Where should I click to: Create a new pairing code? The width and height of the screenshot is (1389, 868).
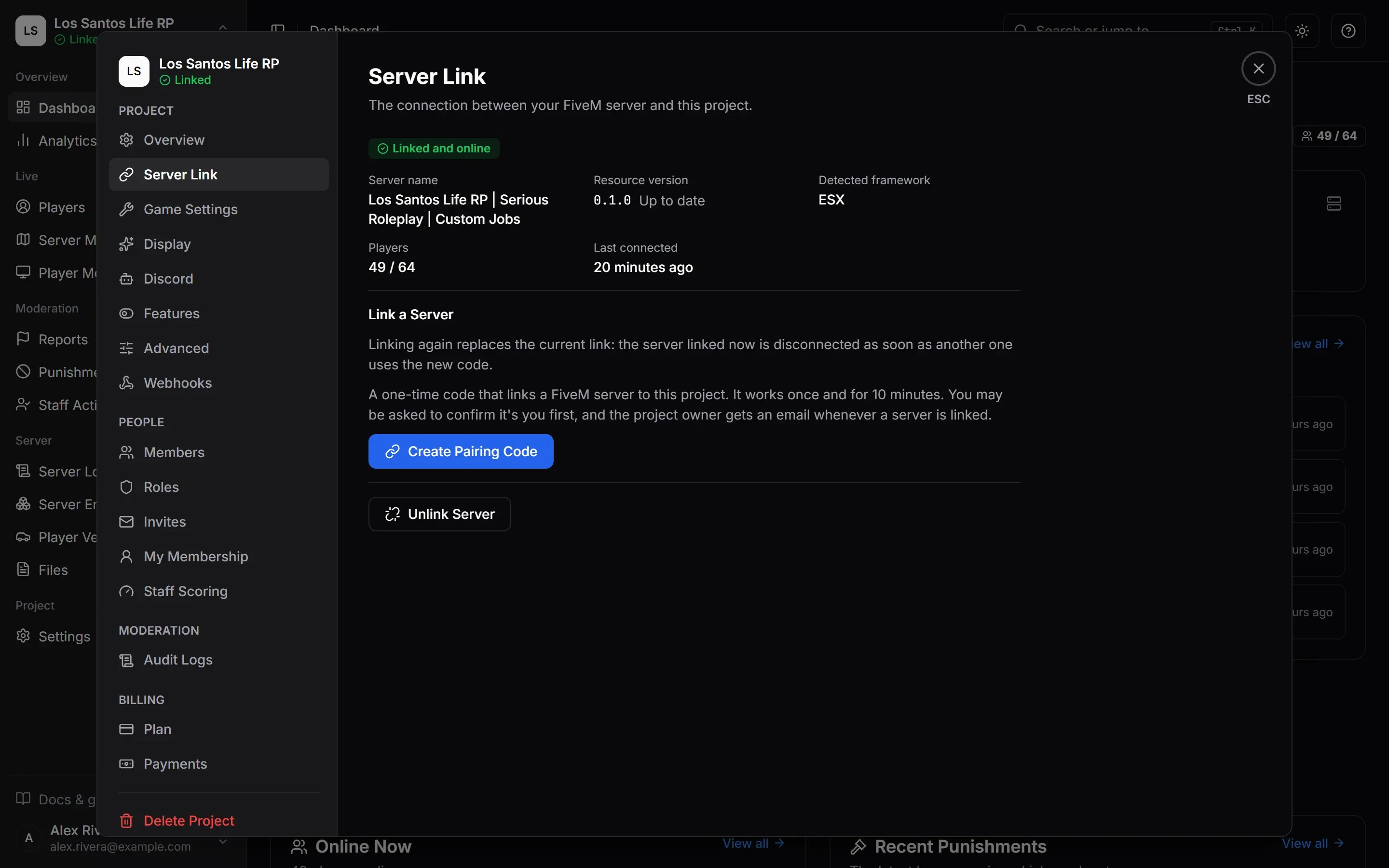pyautogui.click(x=461, y=451)
